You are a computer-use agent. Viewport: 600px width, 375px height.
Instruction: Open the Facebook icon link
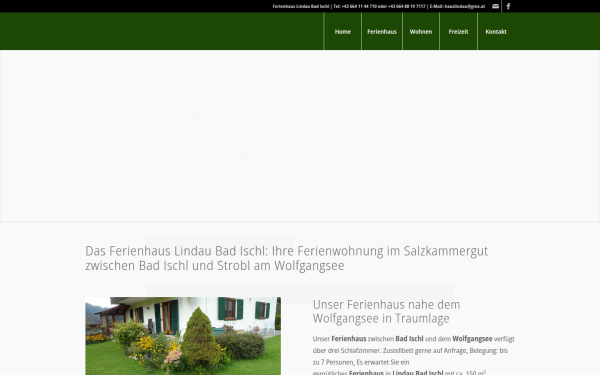508,6
